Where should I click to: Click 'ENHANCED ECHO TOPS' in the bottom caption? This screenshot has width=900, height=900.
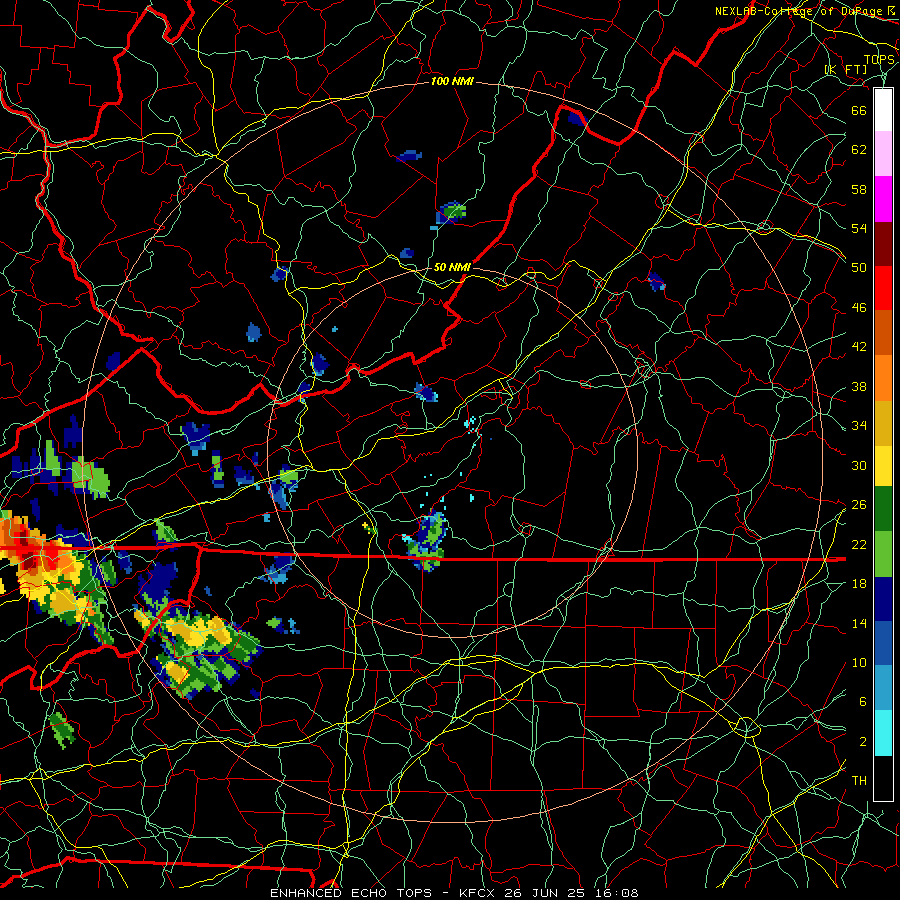(351, 893)
